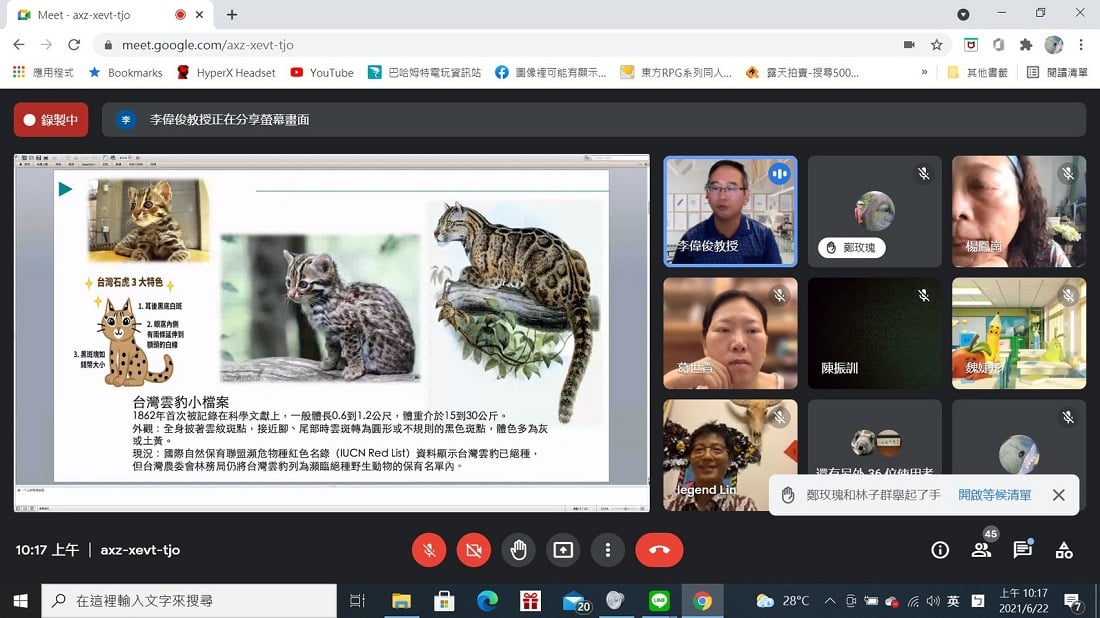Viewport: 1100px width, 618px height.
Task: Open 東方RPG系列同人 bookmark
Action: [x=676, y=72]
